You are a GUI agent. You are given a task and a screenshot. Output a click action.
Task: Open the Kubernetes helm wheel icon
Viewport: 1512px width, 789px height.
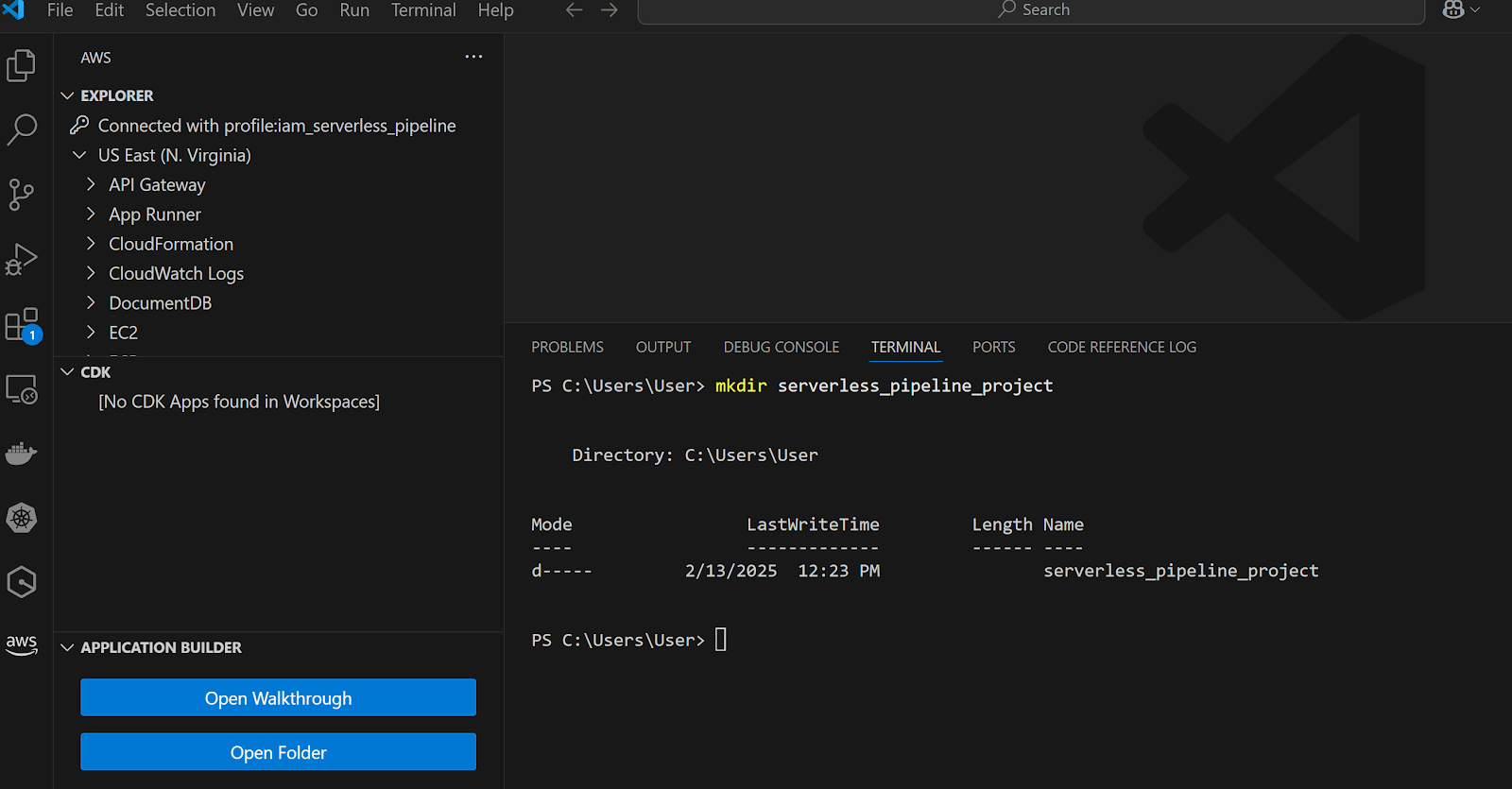coord(21,518)
